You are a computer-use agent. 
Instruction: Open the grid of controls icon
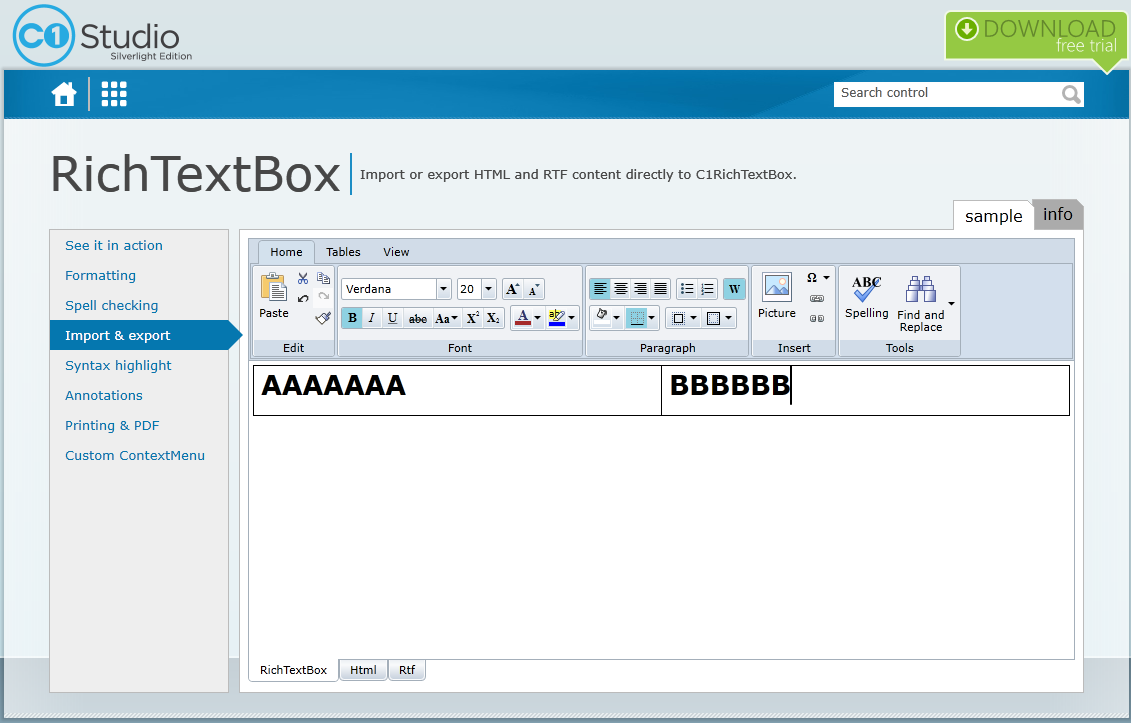click(114, 94)
